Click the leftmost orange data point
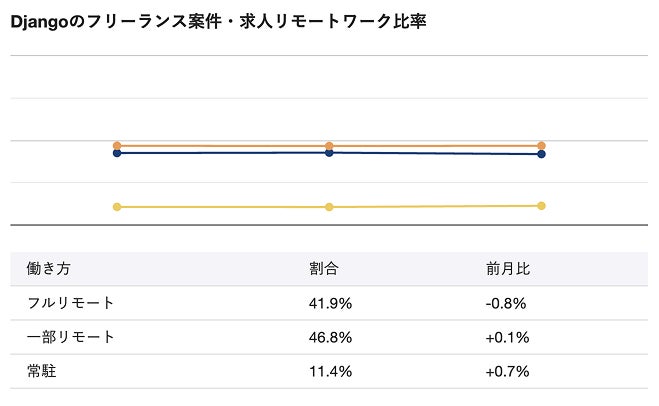This screenshot has width=659, height=406. coord(117,146)
